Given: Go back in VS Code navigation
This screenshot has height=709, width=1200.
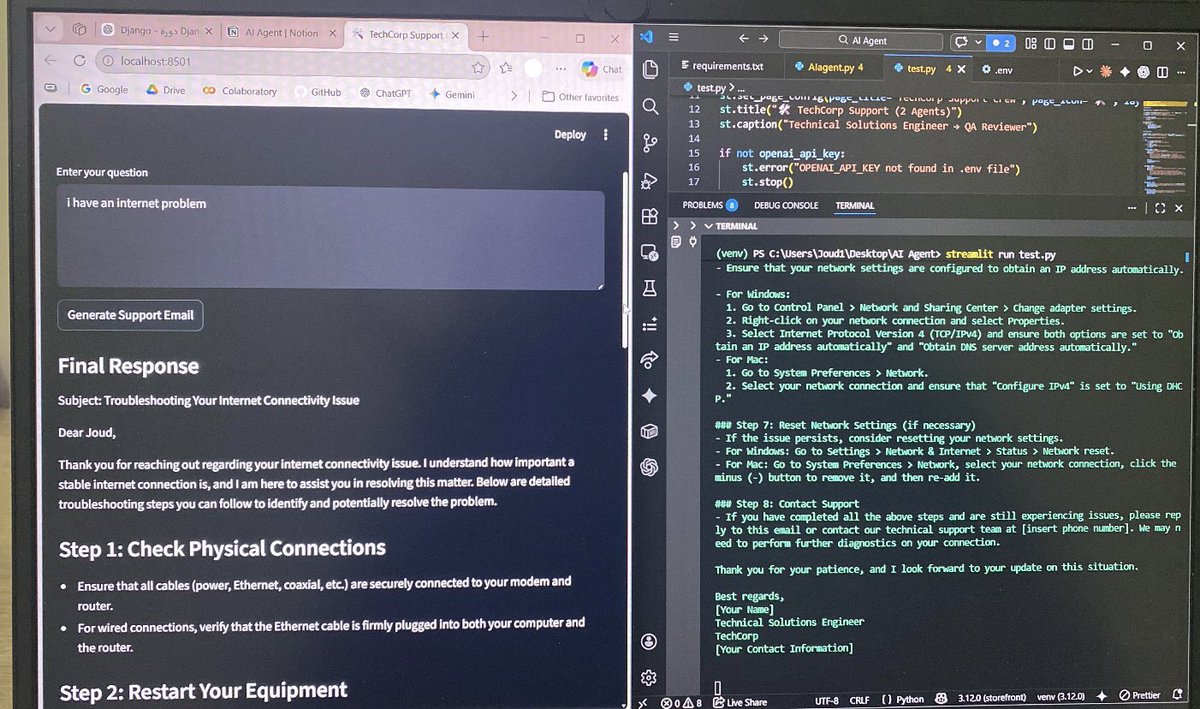Looking at the screenshot, I should pos(743,39).
